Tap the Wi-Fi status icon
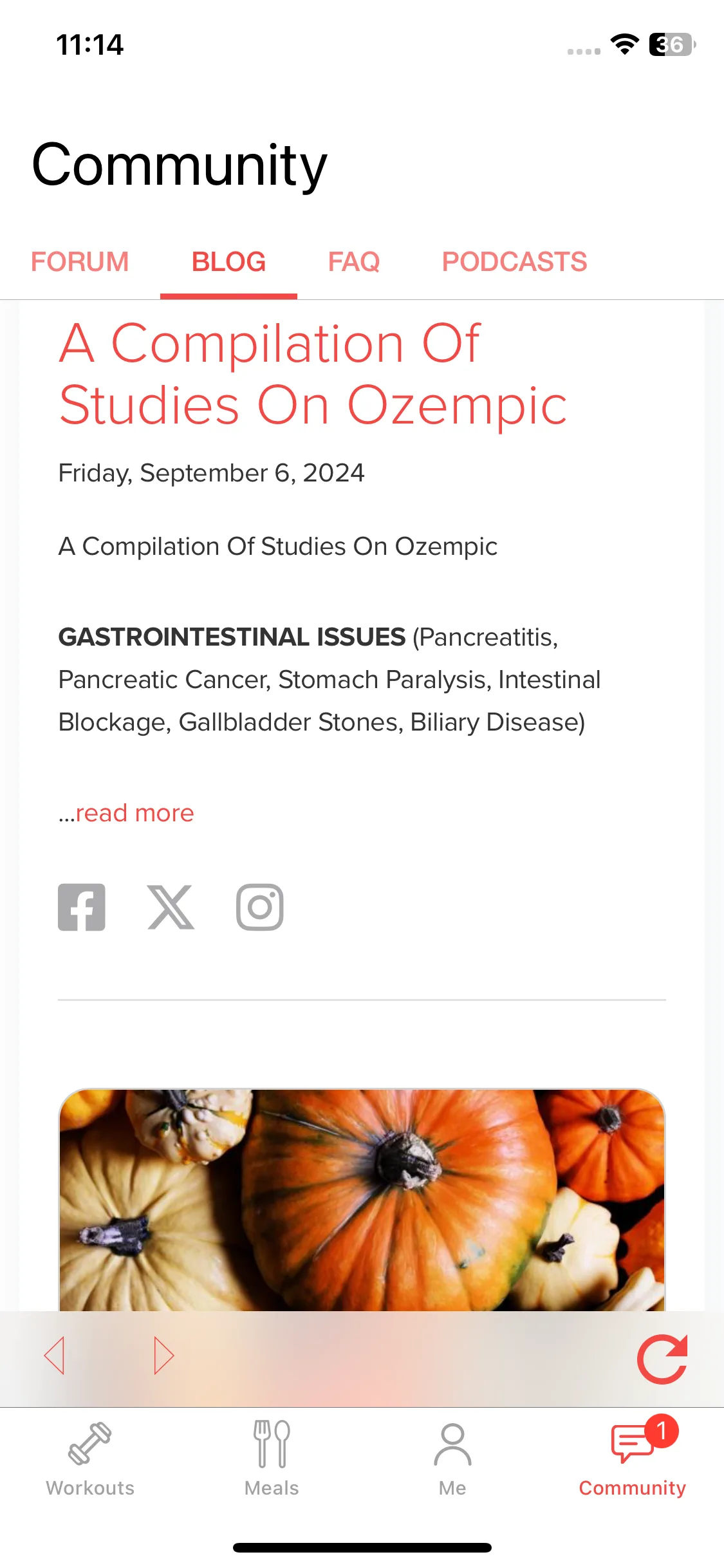This screenshot has height=1568, width=724. pos(624,44)
